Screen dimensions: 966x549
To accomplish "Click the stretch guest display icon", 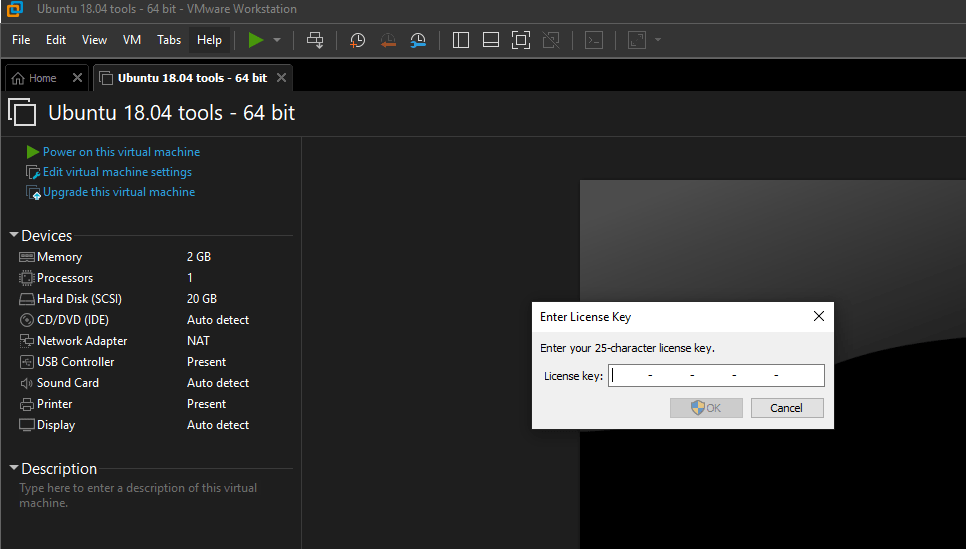I will tap(636, 40).
